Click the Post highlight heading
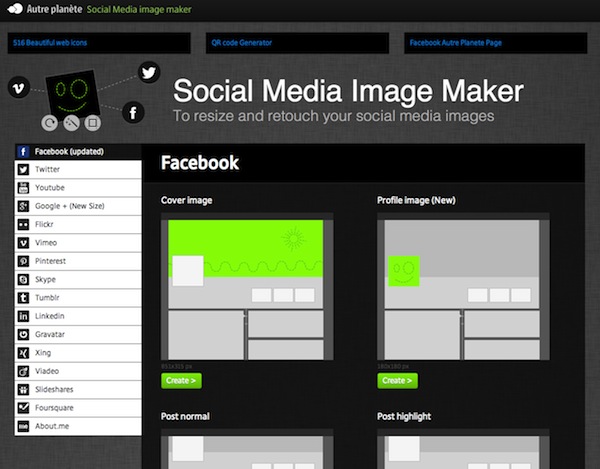Viewport: 600px width, 469px height. click(x=404, y=417)
